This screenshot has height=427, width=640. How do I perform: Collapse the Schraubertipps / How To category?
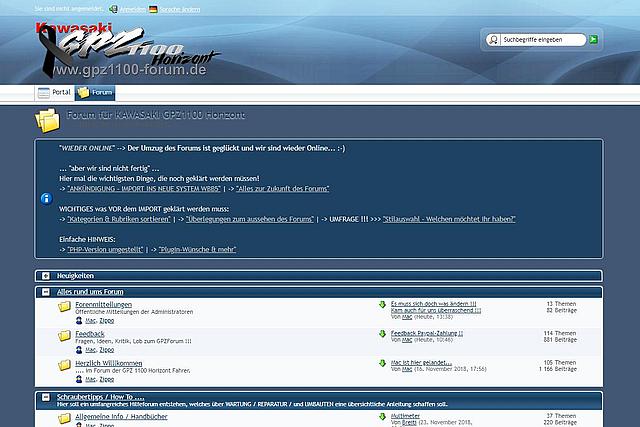(x=46, y=397)
